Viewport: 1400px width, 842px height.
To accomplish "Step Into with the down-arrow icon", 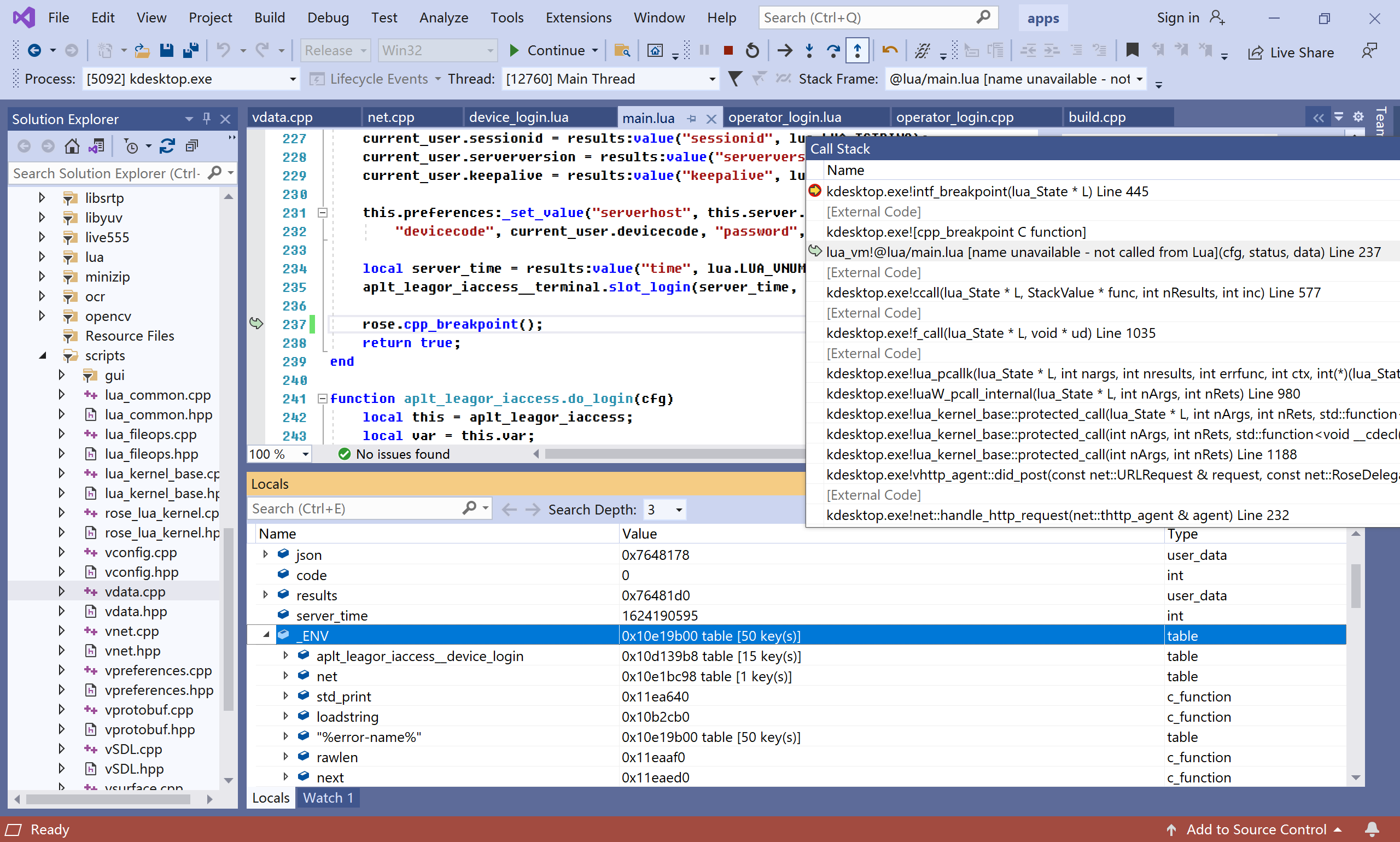I will pyautogui.click(x=809, y=50).
